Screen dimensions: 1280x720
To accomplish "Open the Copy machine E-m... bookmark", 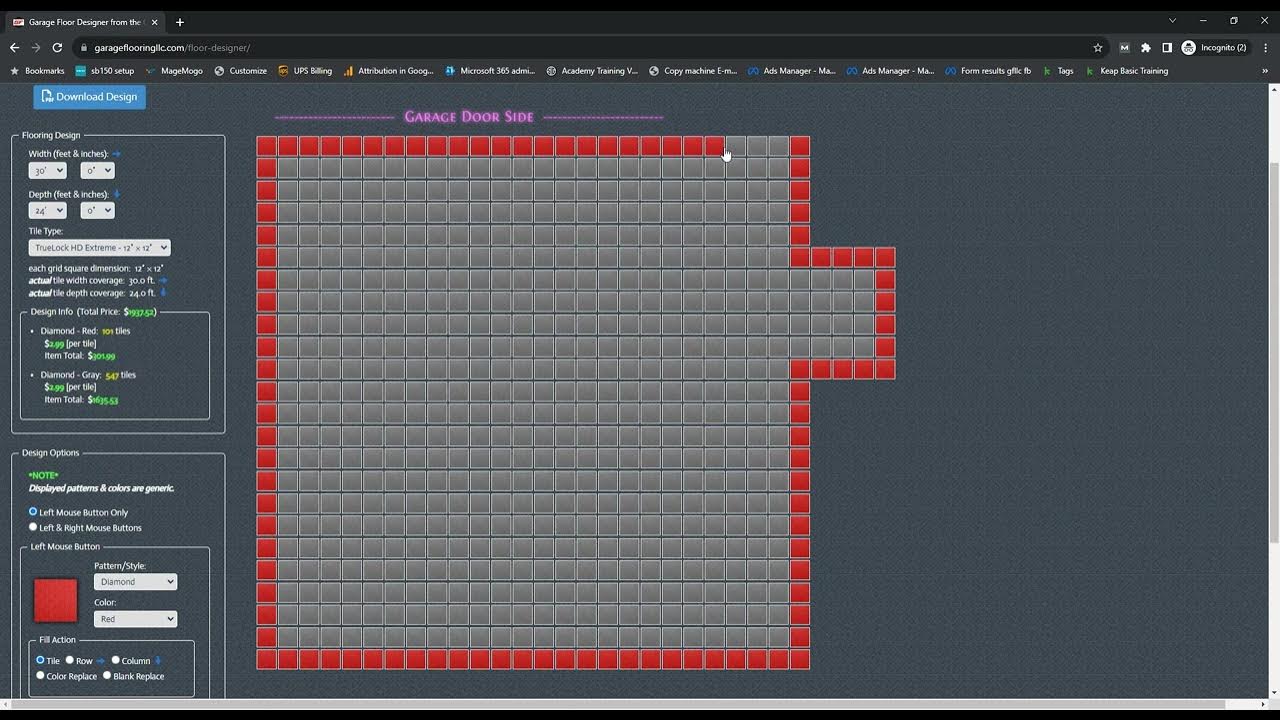I will tap(693, 71).
